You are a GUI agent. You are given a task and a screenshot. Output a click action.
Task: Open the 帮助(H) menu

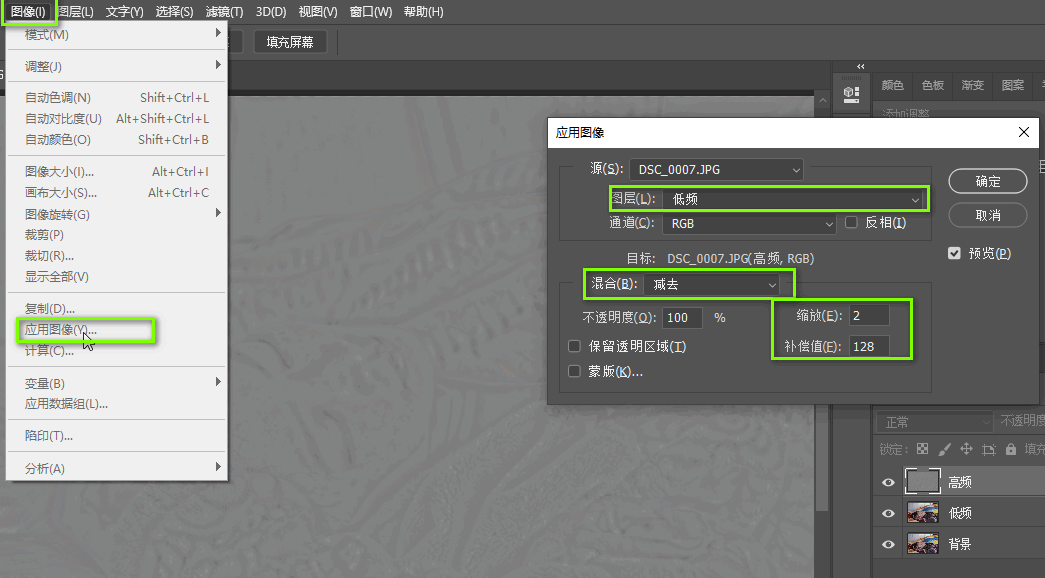pyautogui.click(x=423, y=12)
